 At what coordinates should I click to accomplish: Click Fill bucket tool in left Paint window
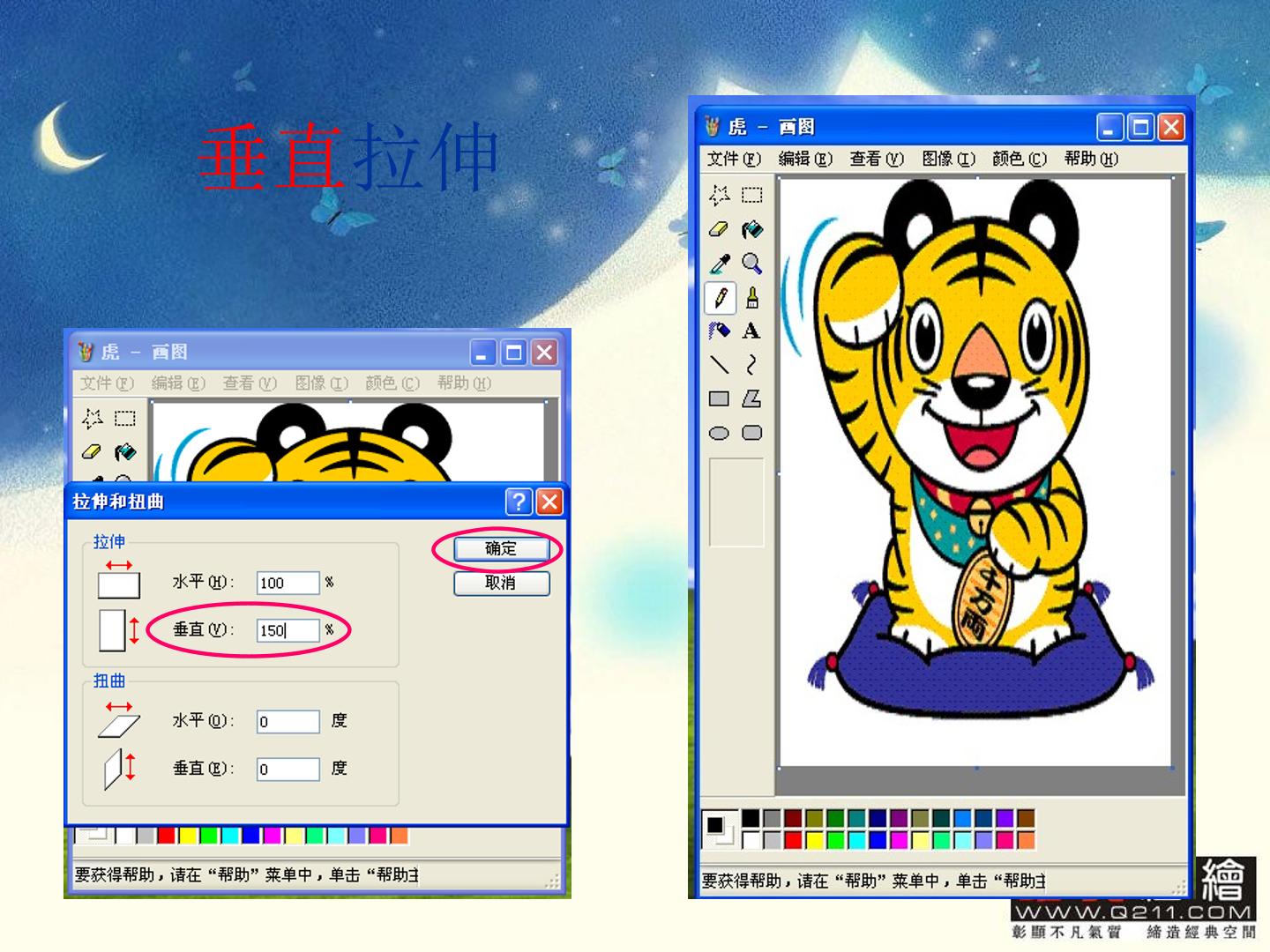125,452
